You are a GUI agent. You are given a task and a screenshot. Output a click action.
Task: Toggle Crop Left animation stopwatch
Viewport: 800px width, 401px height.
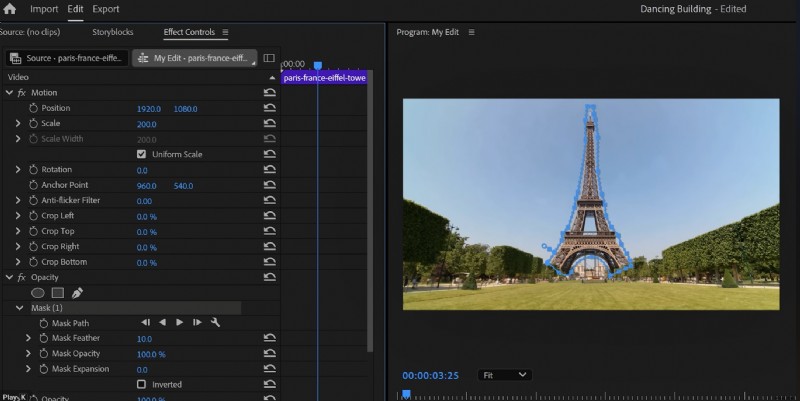(x=33, y=216)
